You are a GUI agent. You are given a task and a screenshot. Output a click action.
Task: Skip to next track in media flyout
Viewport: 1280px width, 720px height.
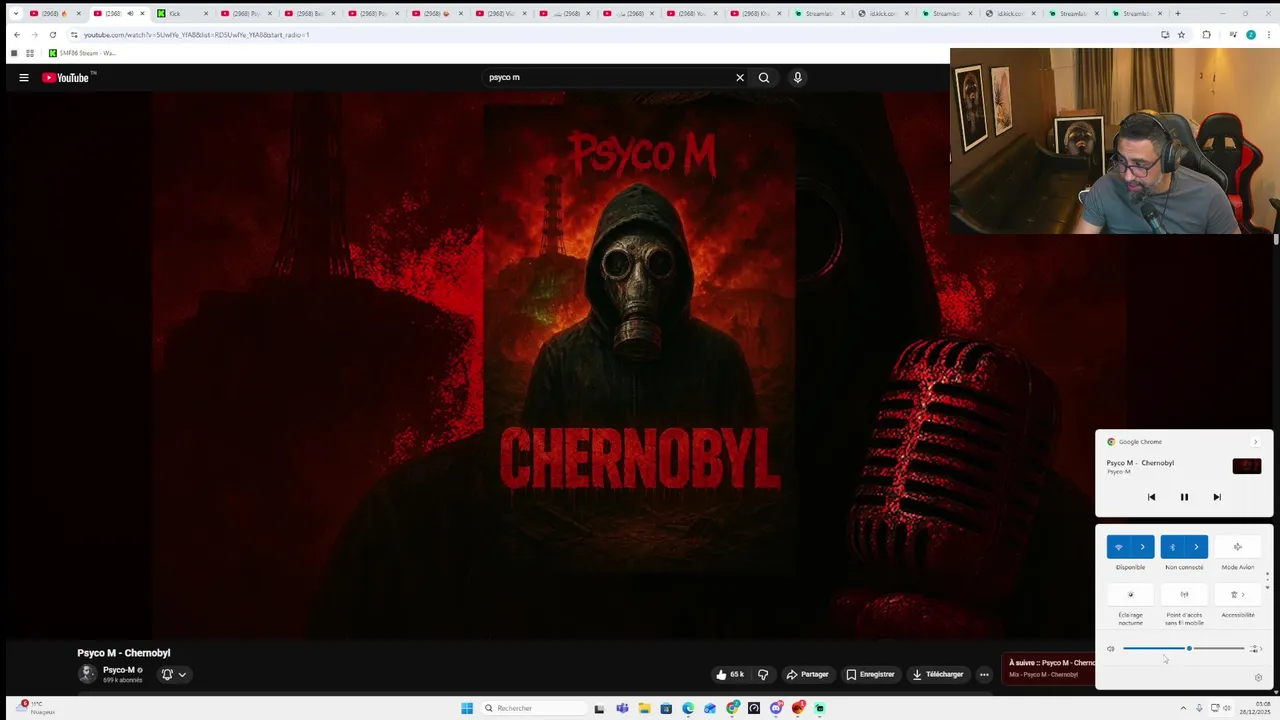(x=1217, y=497)
